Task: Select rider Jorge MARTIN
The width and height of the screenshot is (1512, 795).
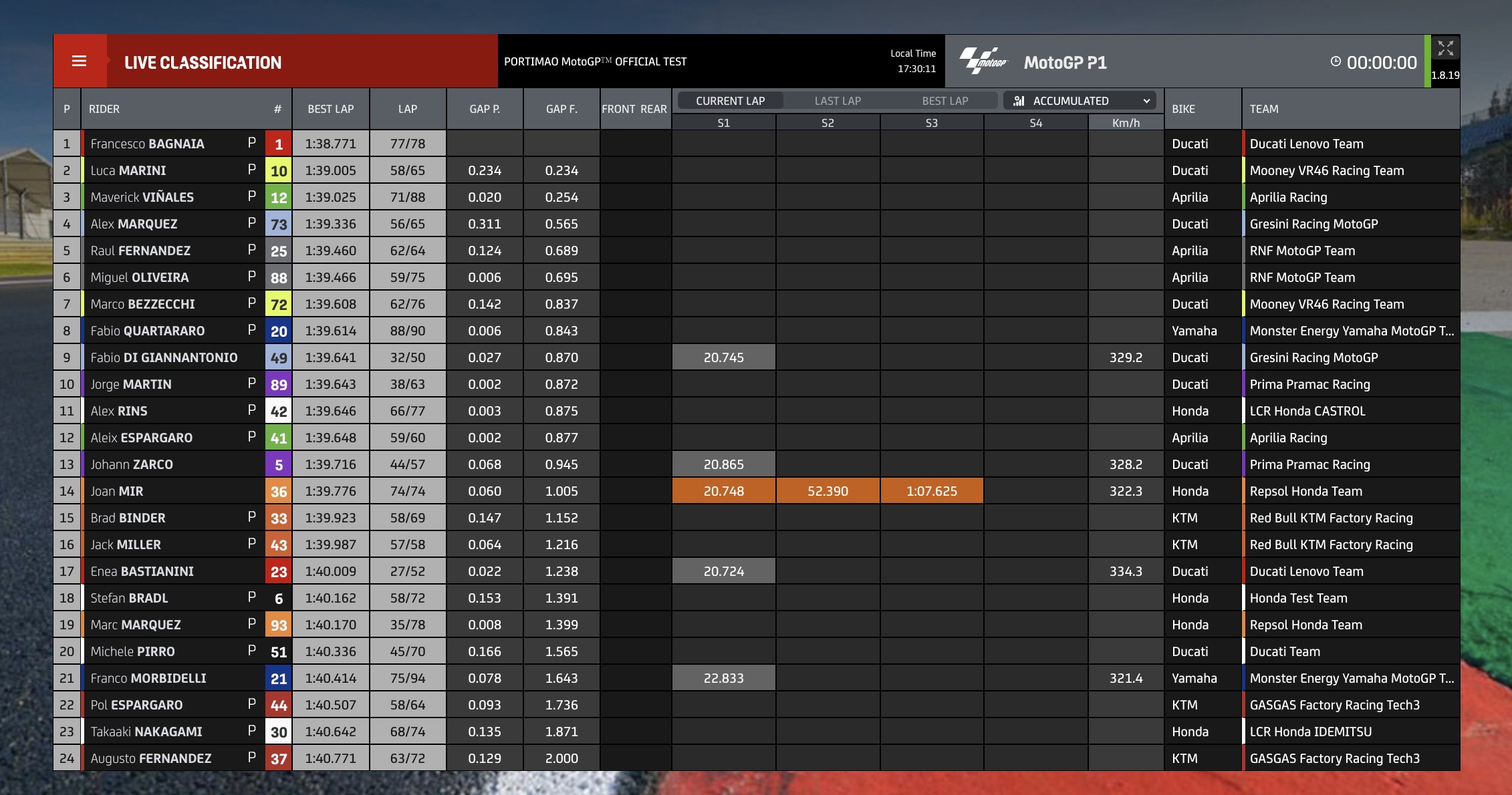Action: pyautogui.click(x=131, y=384)
